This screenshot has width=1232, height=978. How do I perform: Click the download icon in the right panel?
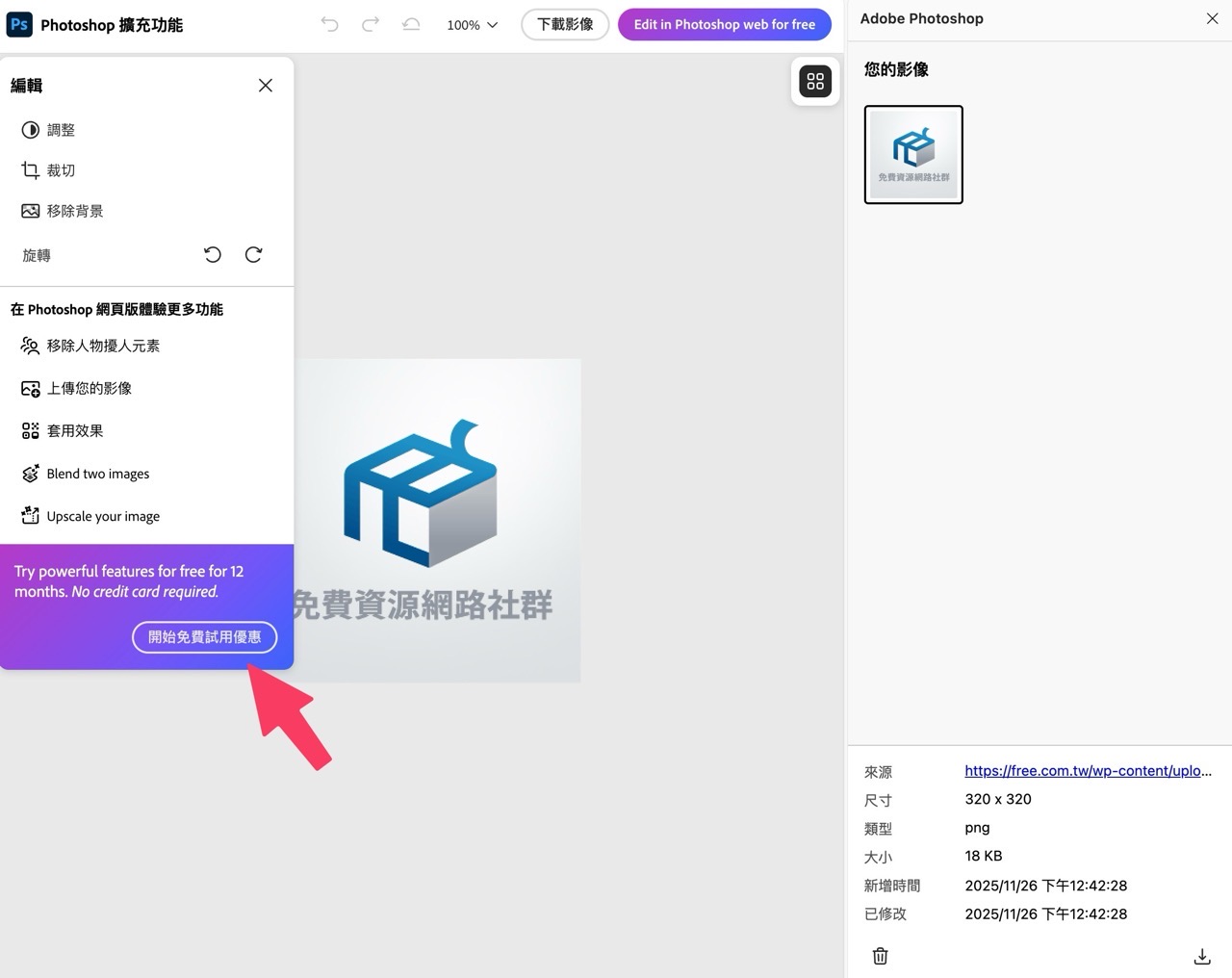(x=1202, y=956)
